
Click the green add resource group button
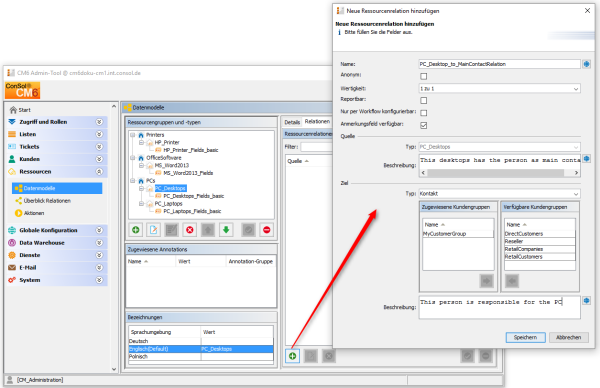tap(135, 230)
